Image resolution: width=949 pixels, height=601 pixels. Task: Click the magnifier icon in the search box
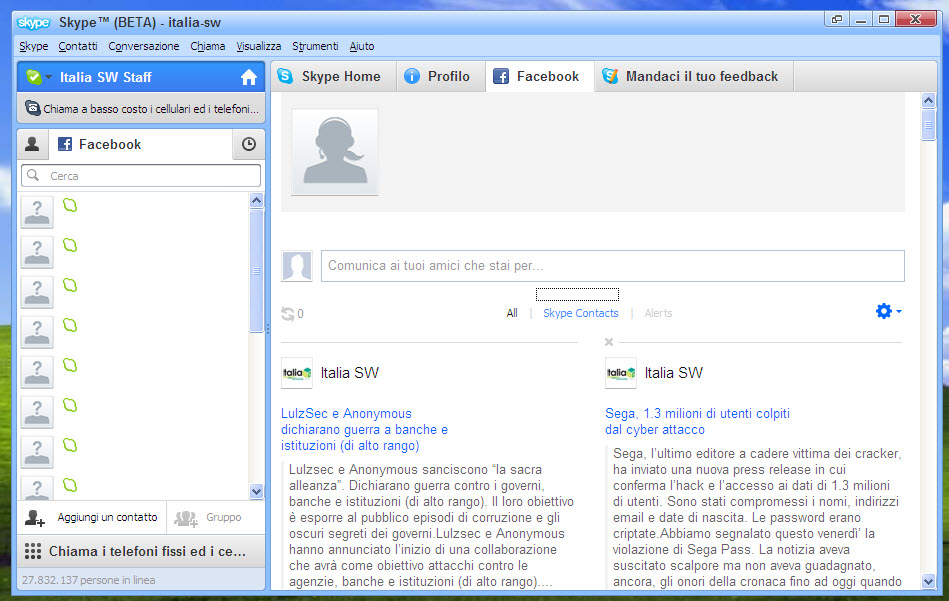(x=33, y=175)
